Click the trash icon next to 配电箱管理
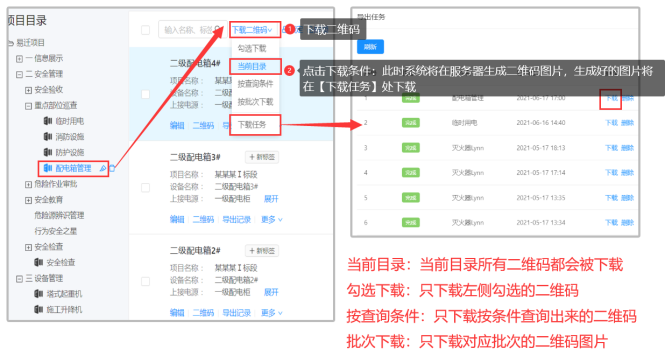 112,169
